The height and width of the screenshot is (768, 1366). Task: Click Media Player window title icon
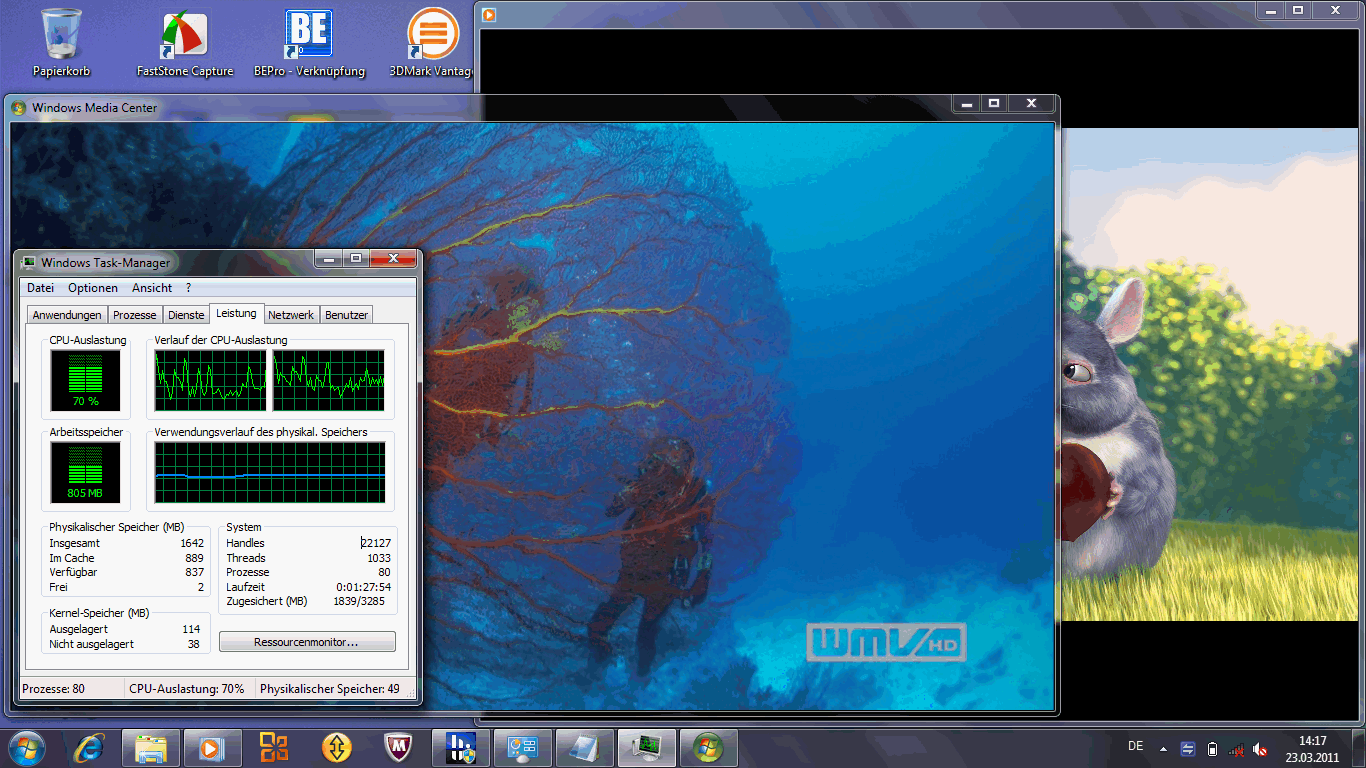[x=488, y=14]
